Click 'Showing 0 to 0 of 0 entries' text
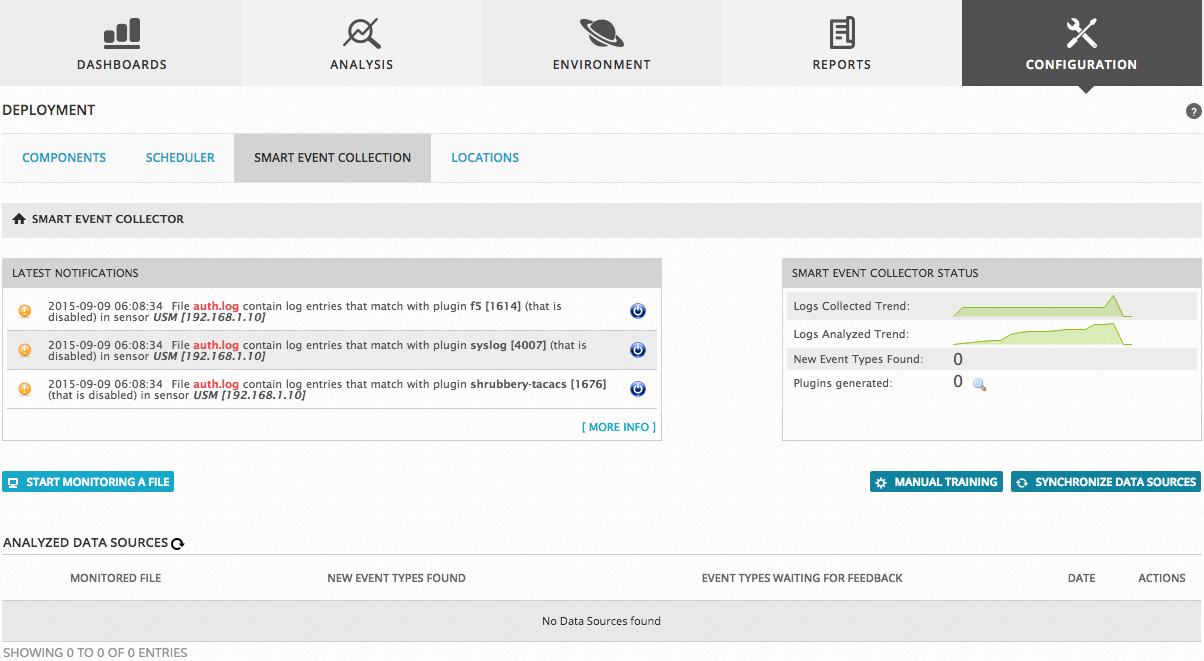The height and width of the screenshot is (661, 1204). pyautogui.click(x=95, y=653)
